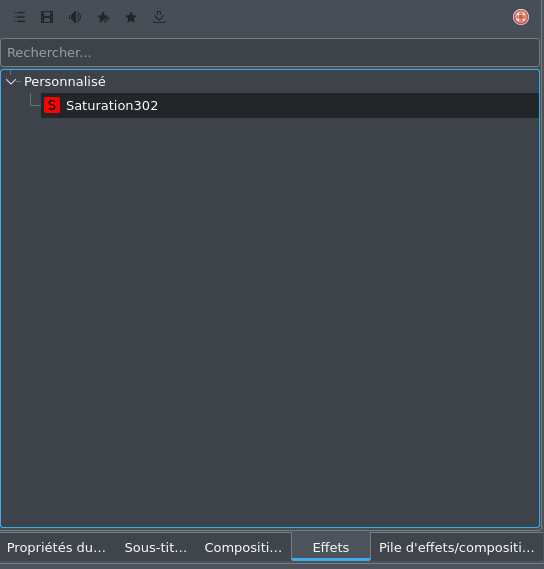Open the download new effects icon

click(159, 17)
